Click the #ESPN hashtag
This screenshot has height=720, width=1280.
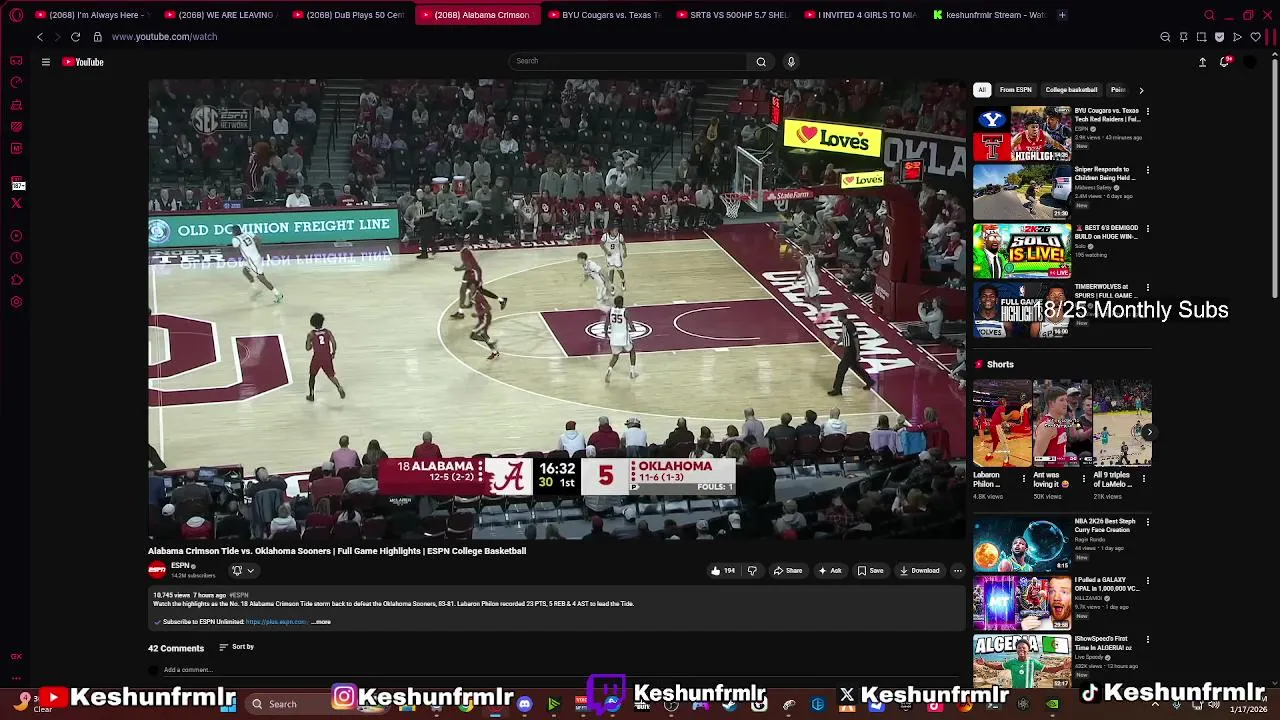click(238, 595)
